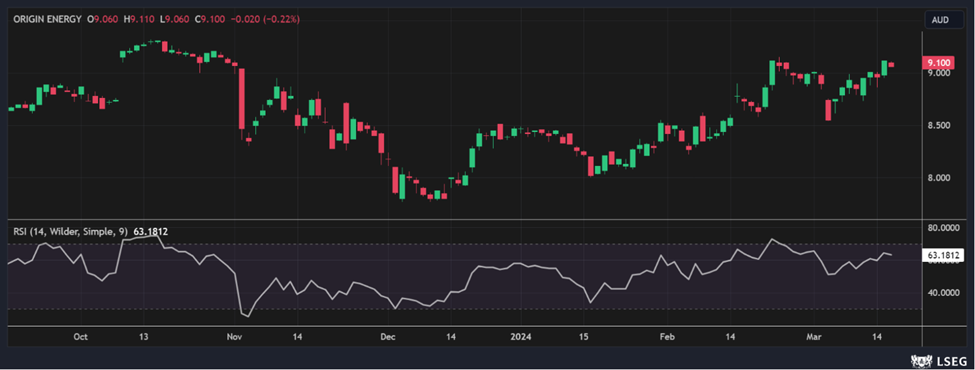The height and width of the screenshot is (370, 975).
Task: Select the 63.1812 RSI badge on the axis
Action: pyautogui.click(x=943, y=255)
